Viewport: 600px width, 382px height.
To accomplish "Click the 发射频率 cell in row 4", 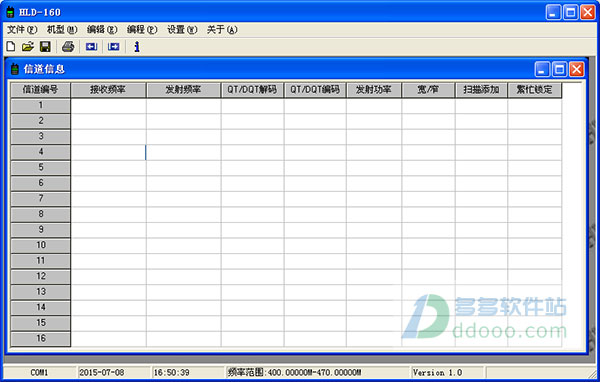I will 184,152.
